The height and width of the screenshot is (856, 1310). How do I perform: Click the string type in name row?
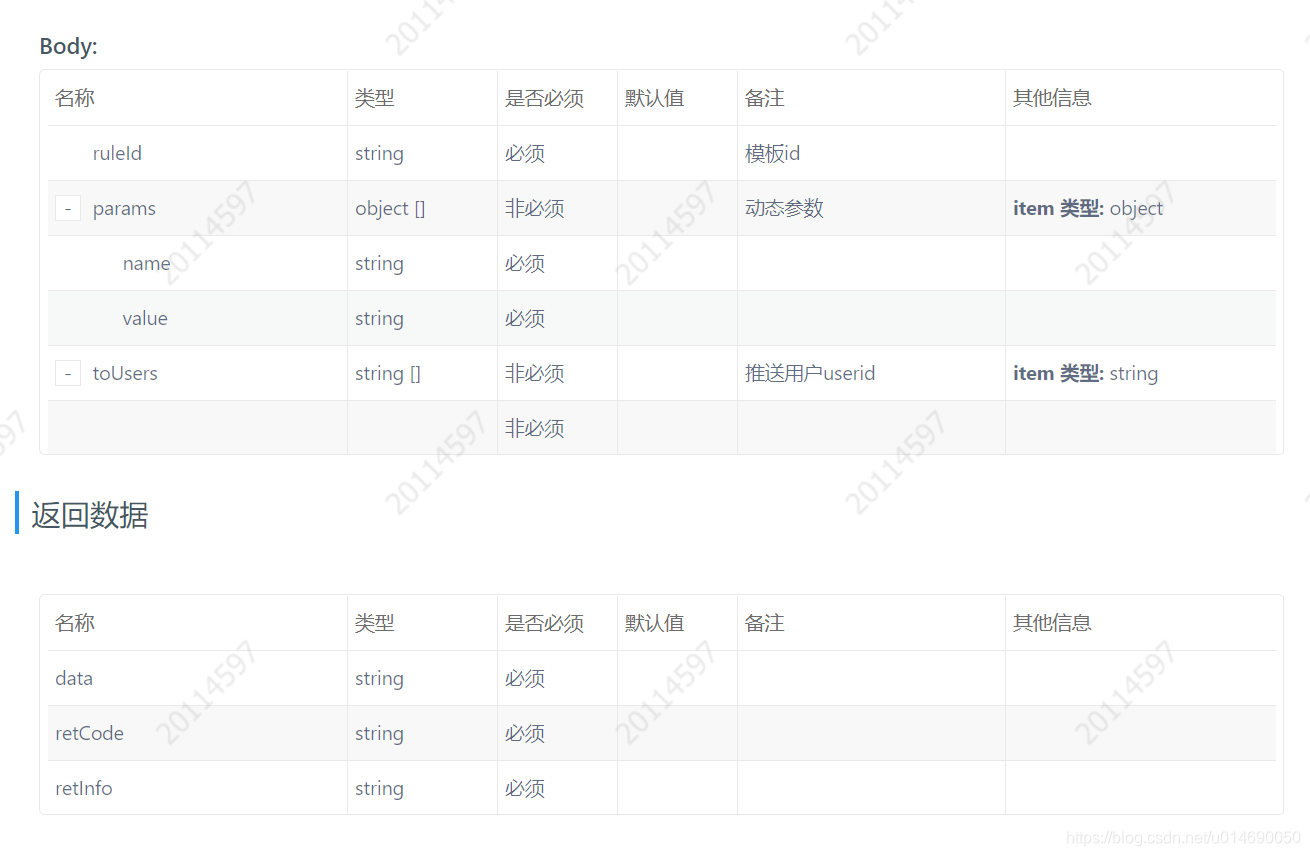[379, 263]
